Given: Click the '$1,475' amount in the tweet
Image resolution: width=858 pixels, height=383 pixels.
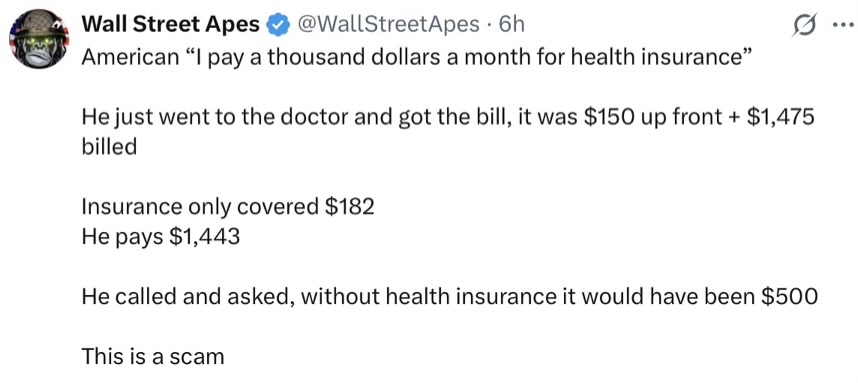Looking at the screenshot, I should pos(774,118).
